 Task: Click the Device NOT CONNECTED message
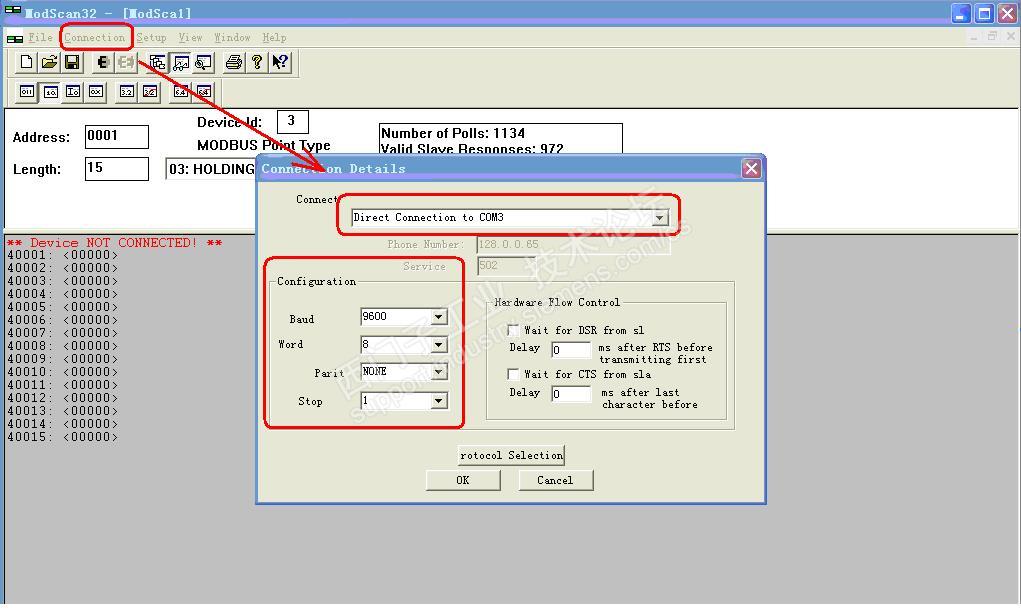115,243
